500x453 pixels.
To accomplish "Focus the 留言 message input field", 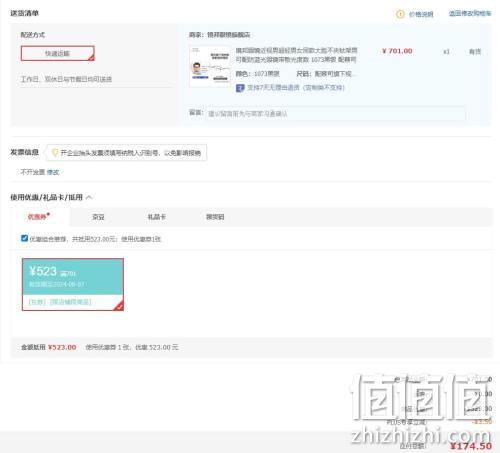I will 335,114.
